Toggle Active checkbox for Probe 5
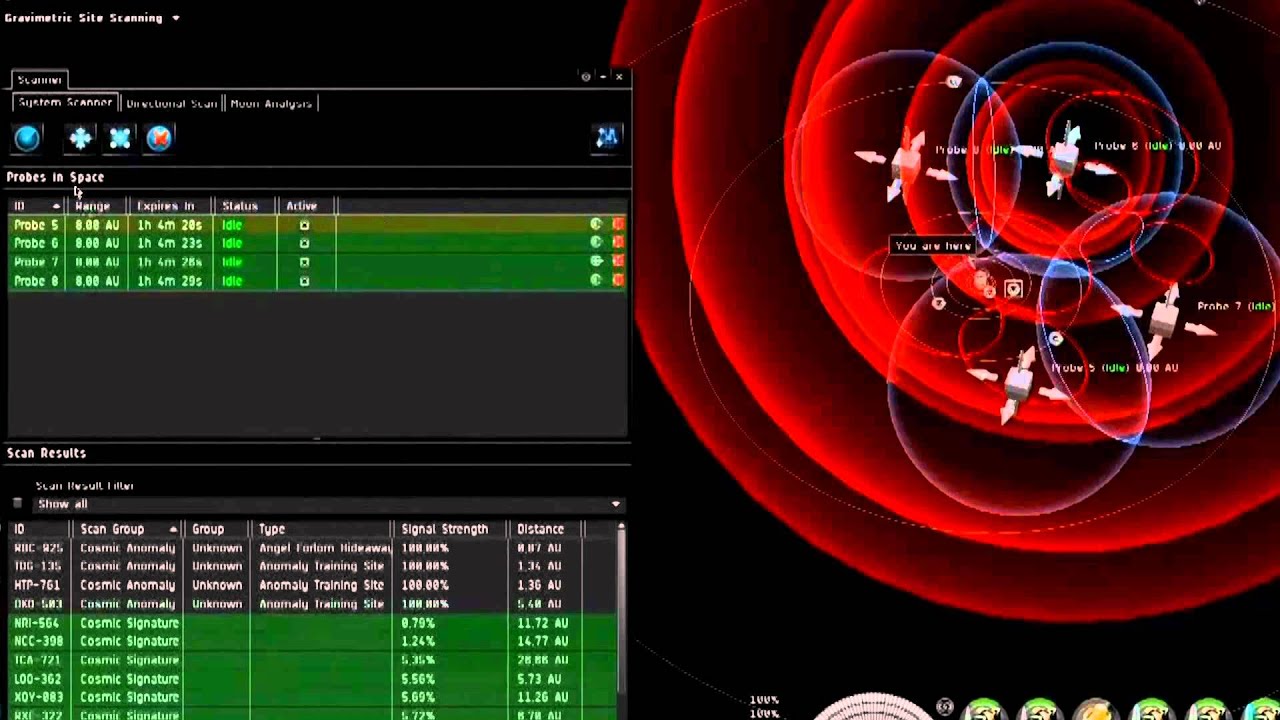Image resolution: width=1280 pixels, height=720 pixels. (x=304, y=225)
